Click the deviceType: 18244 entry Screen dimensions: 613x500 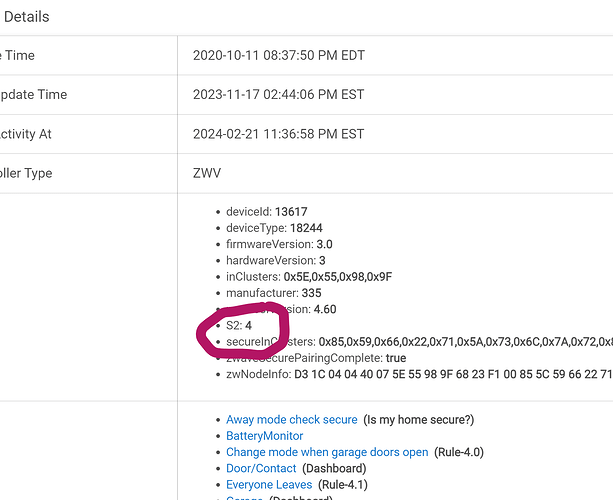[x=274, y=228]
